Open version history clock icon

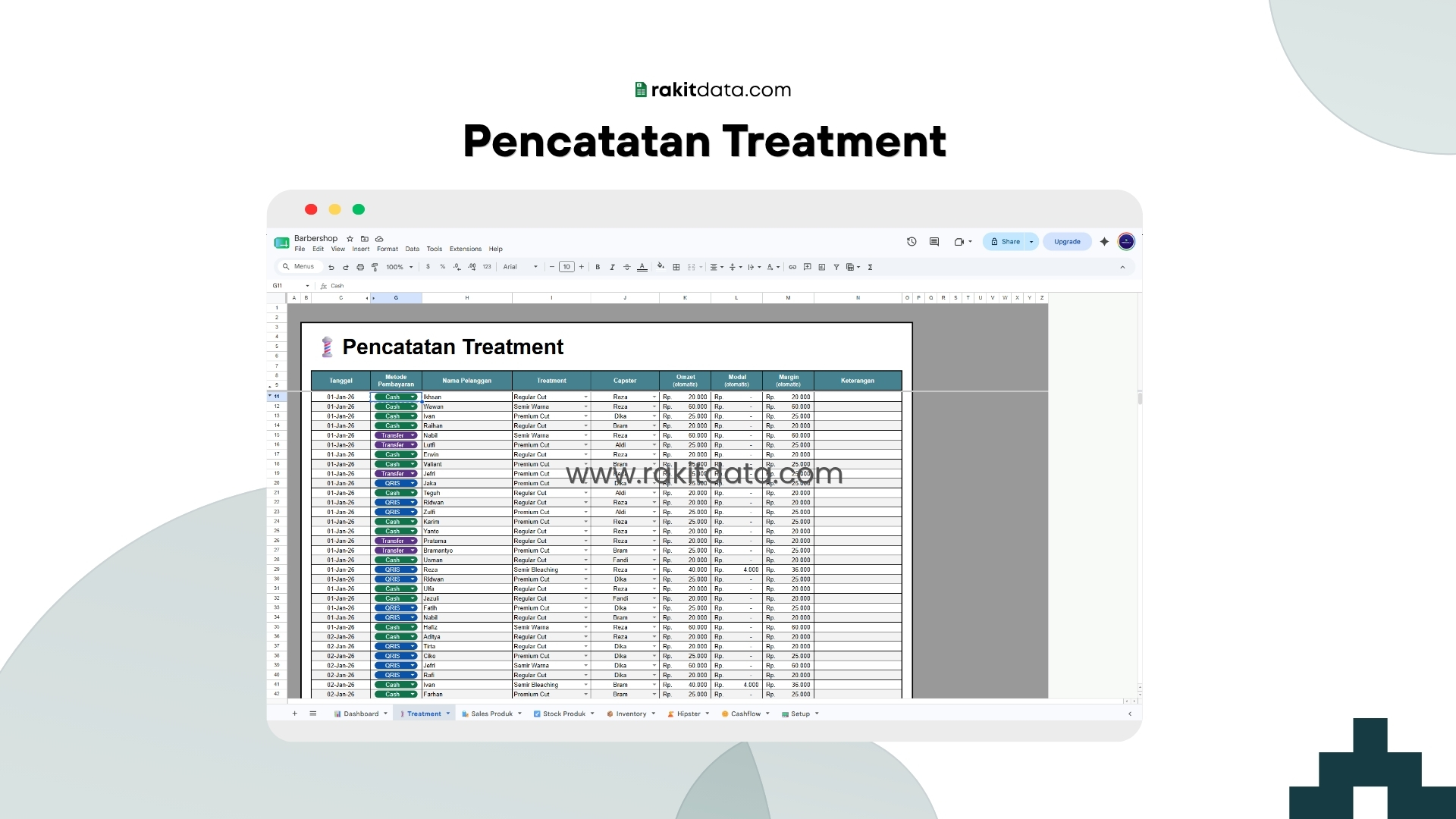[x=912, y=242]
